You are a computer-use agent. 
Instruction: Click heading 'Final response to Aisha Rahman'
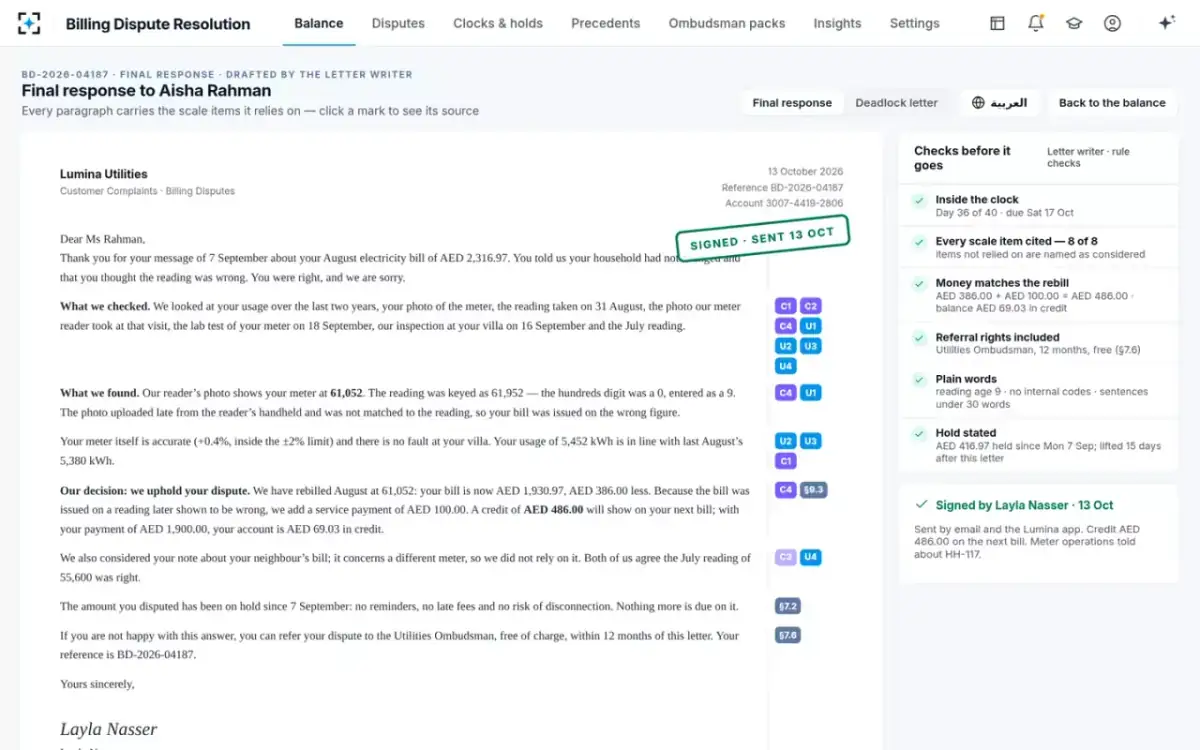pos(146,91)
